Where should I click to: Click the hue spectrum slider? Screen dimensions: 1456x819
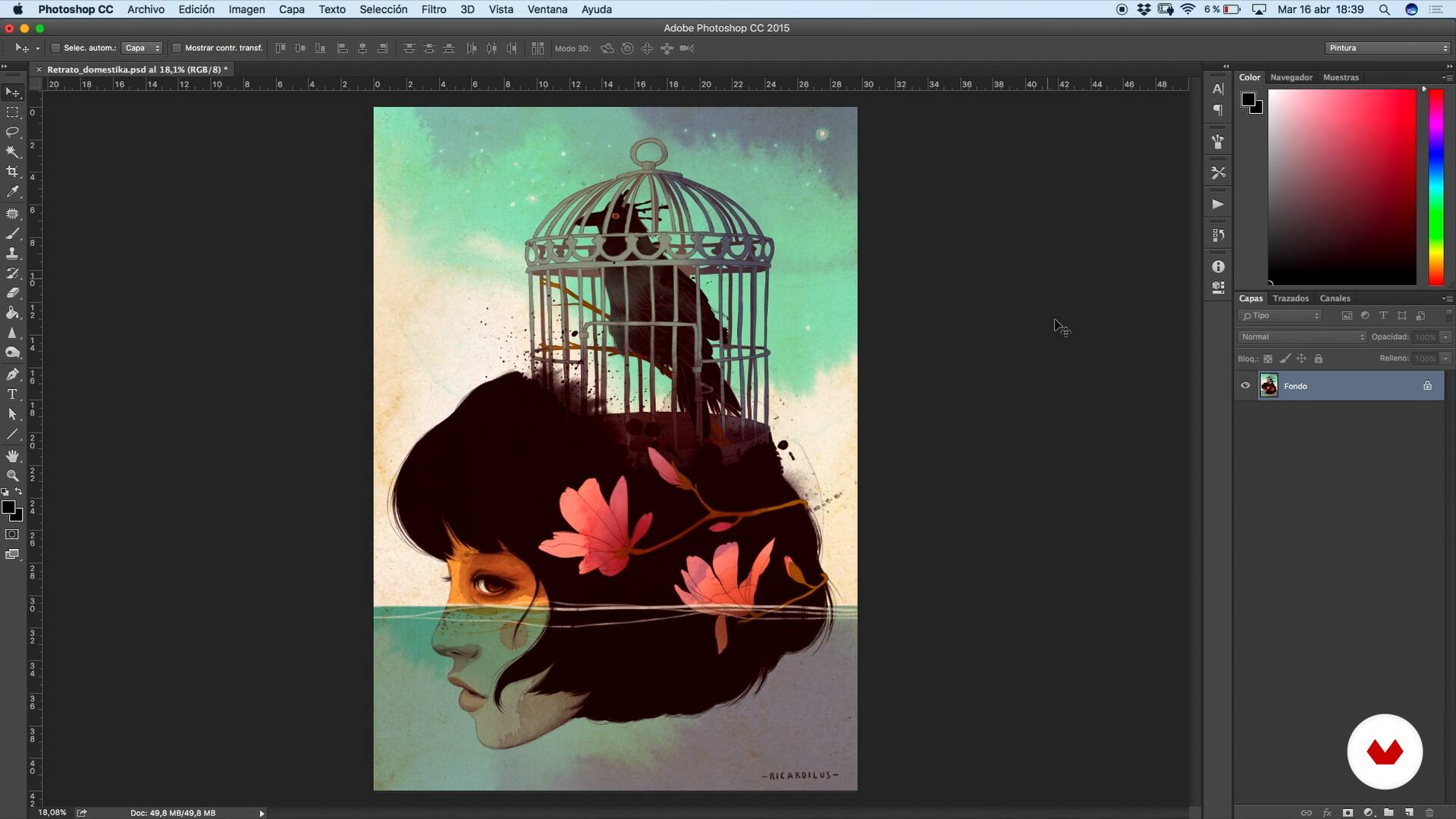[x=1436, y=187]
